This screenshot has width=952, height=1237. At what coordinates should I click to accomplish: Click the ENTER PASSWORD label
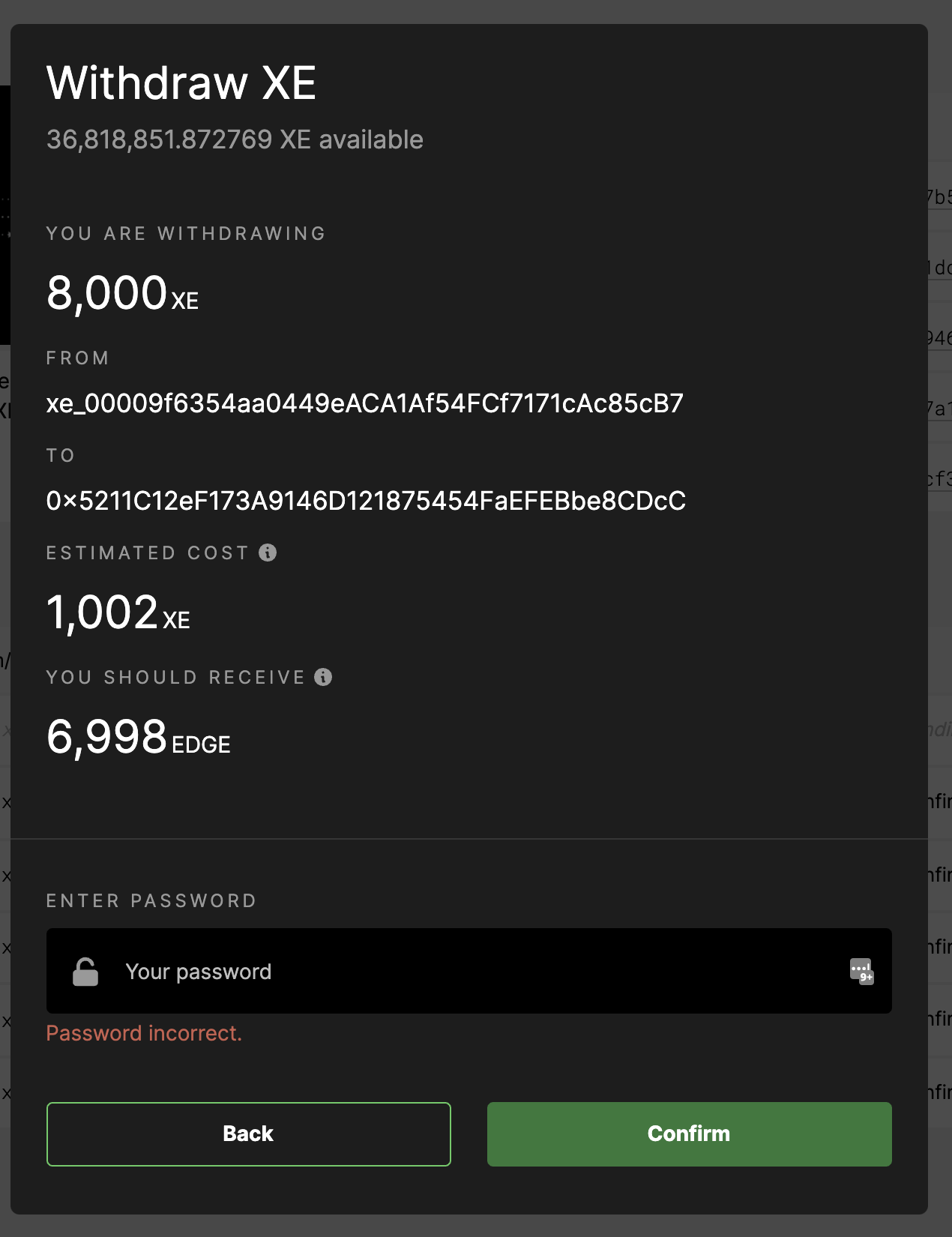point(151,900)
